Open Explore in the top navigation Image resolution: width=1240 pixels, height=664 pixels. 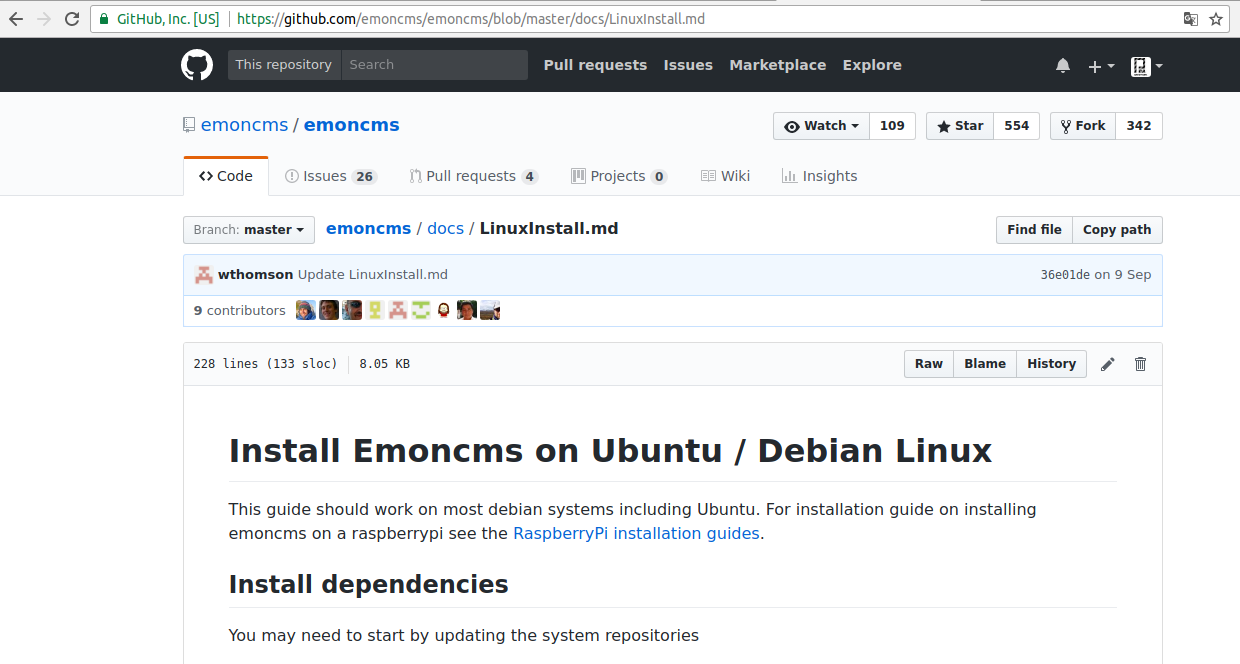pos(872,65)
